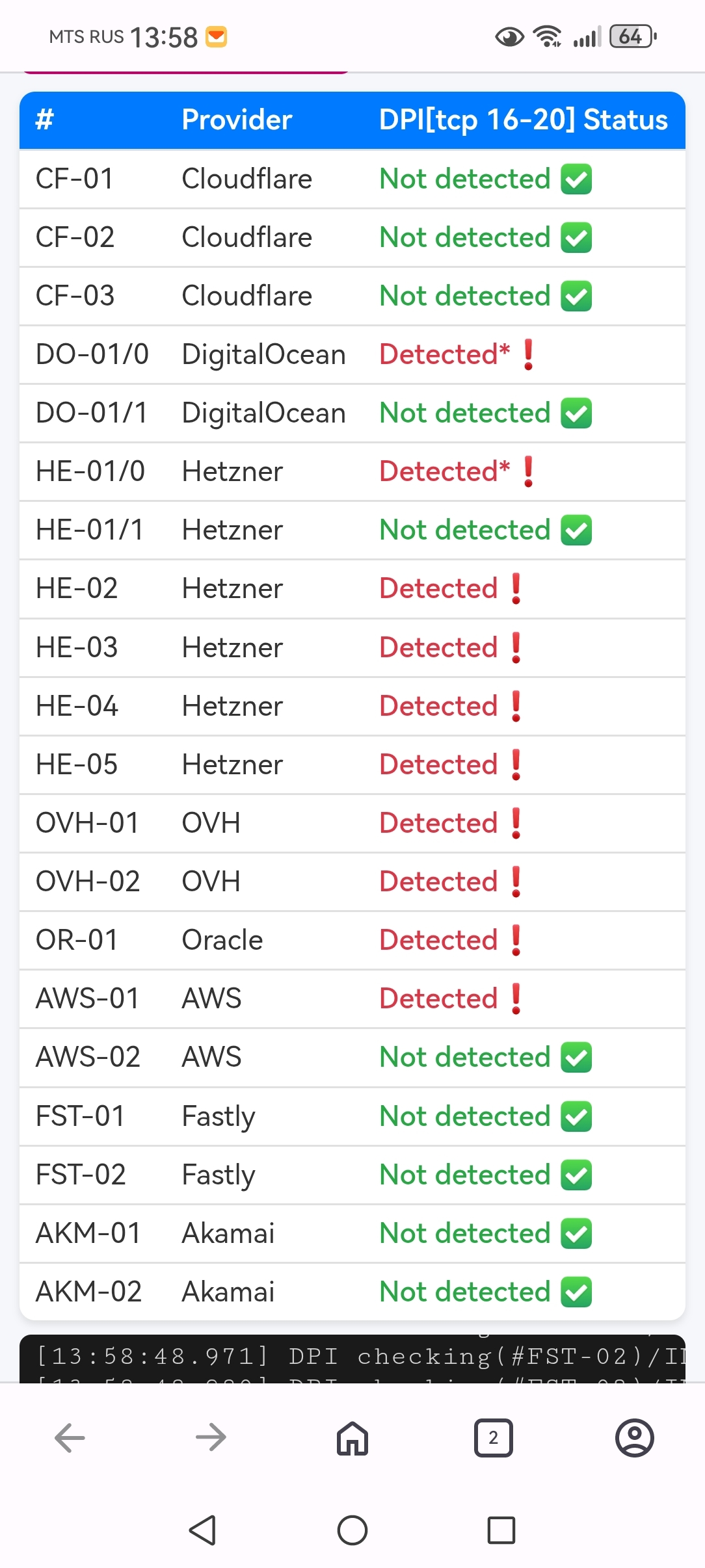This screenshot has width=705, height=1568.
Task: Tap the DPI checking log console
Action: [352, 1358]
